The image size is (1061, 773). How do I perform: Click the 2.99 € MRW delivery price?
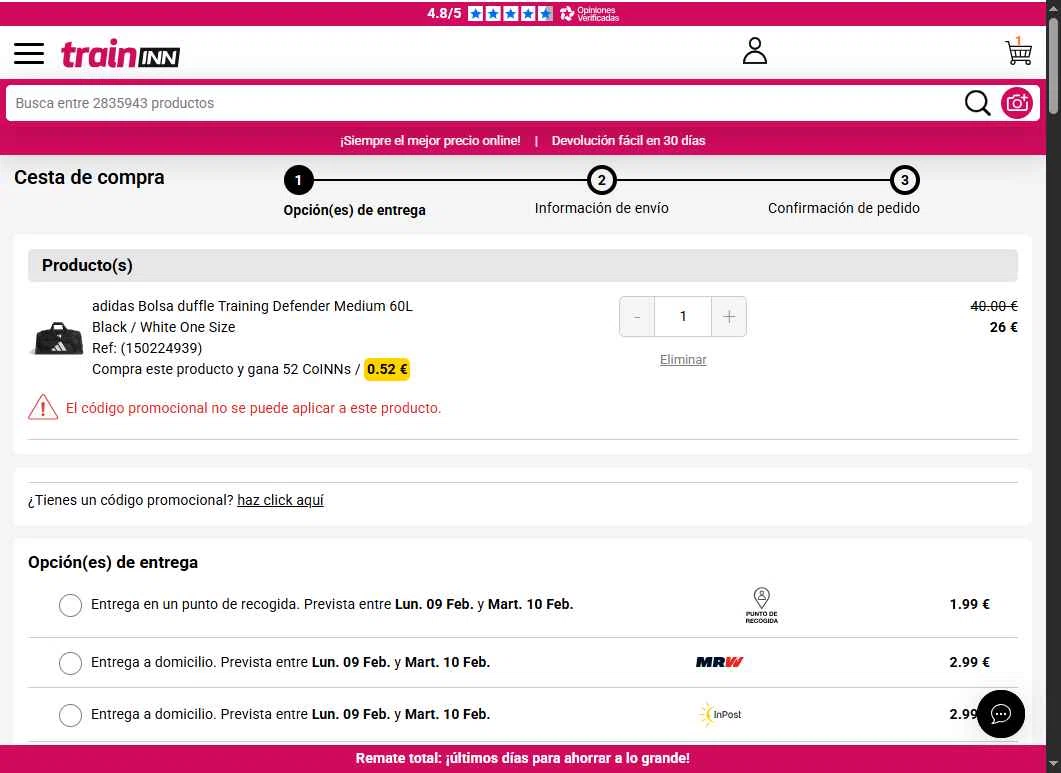point(969,662)
